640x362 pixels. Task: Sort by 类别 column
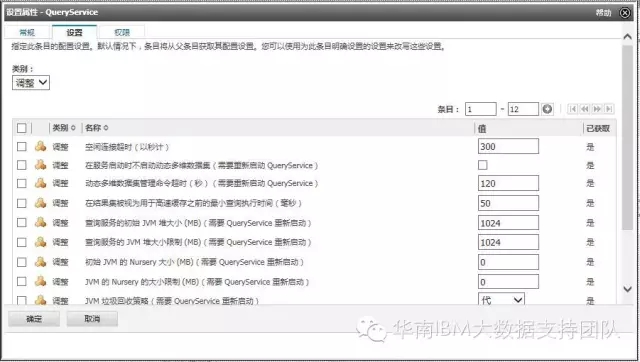pyautogui.click(x=64, y=128)
